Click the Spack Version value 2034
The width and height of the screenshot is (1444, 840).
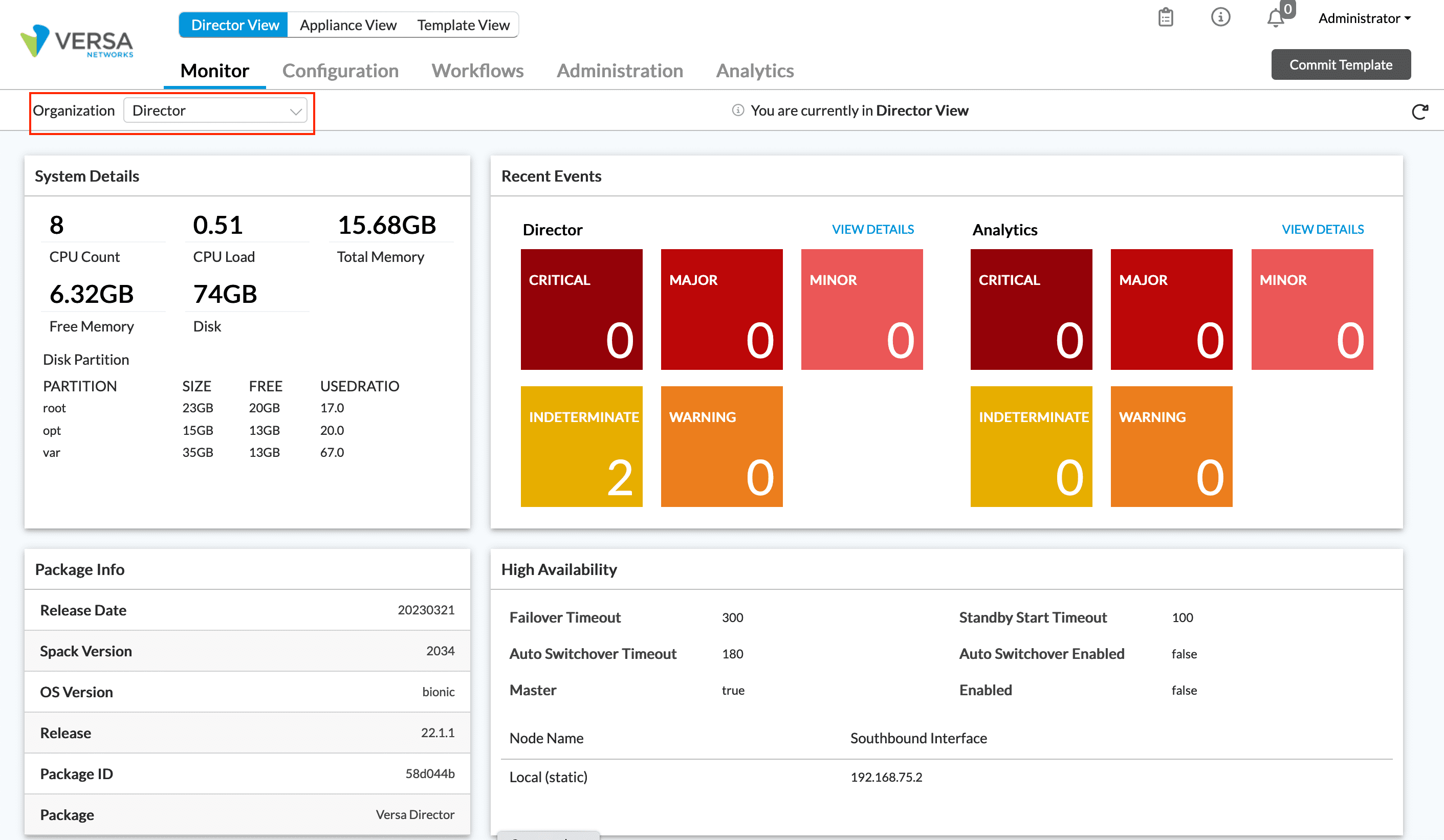click(440, 652)
